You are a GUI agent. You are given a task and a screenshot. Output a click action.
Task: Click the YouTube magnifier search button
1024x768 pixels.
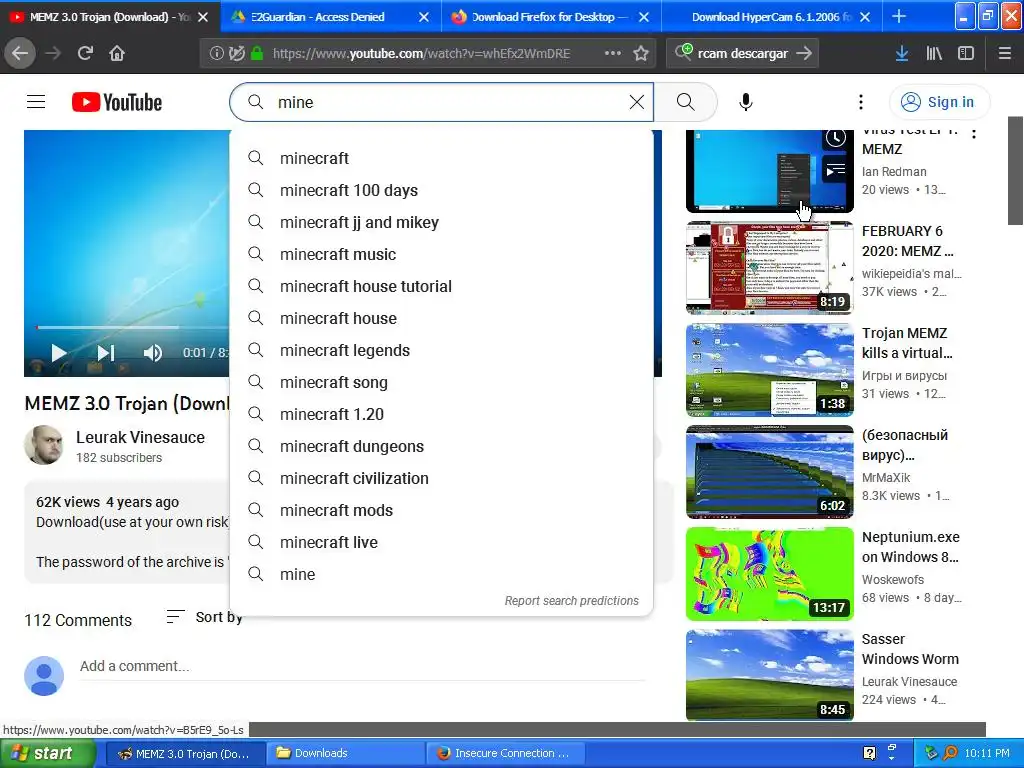click(686, 102)
